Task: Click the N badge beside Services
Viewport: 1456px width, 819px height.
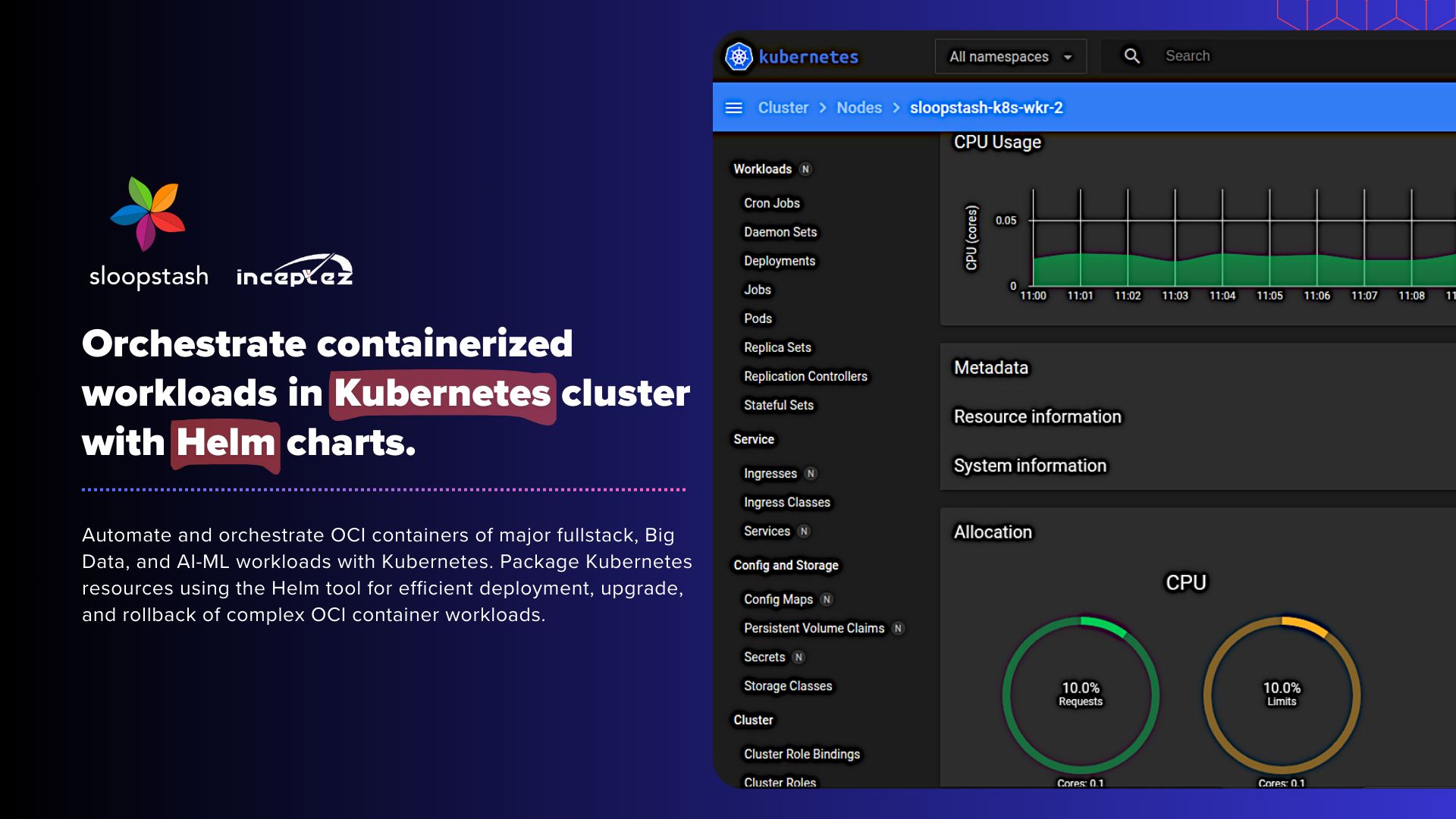Action: click(x=804, y=531)
